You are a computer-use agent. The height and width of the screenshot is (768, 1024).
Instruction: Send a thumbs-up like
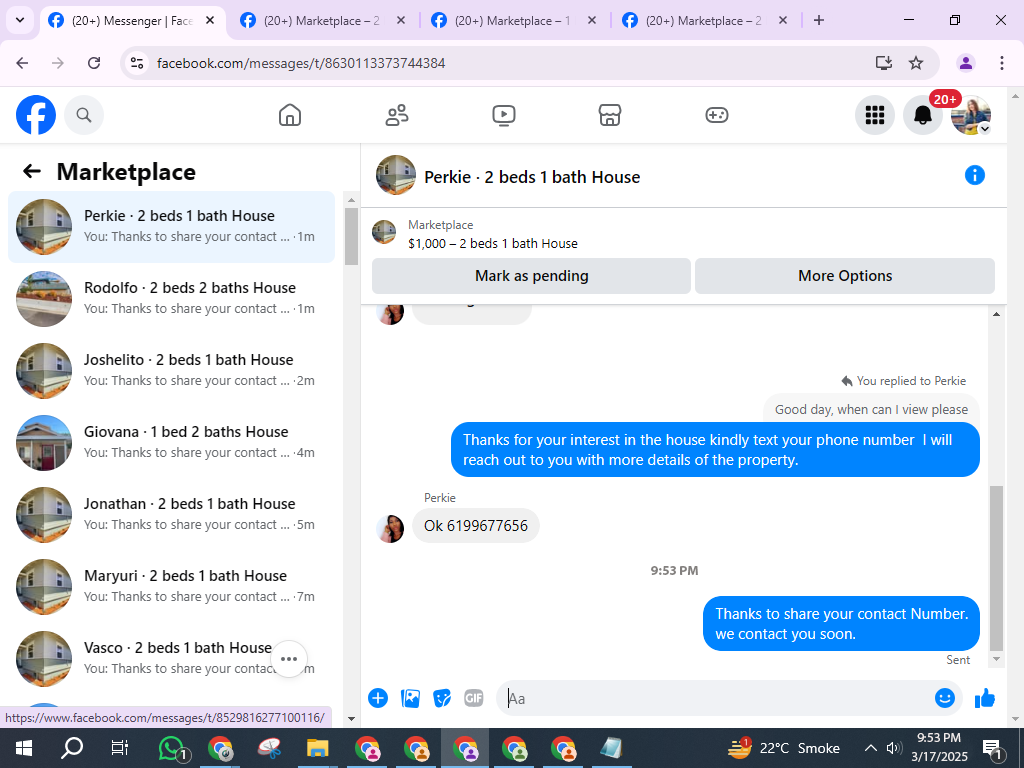coord(985,698)
